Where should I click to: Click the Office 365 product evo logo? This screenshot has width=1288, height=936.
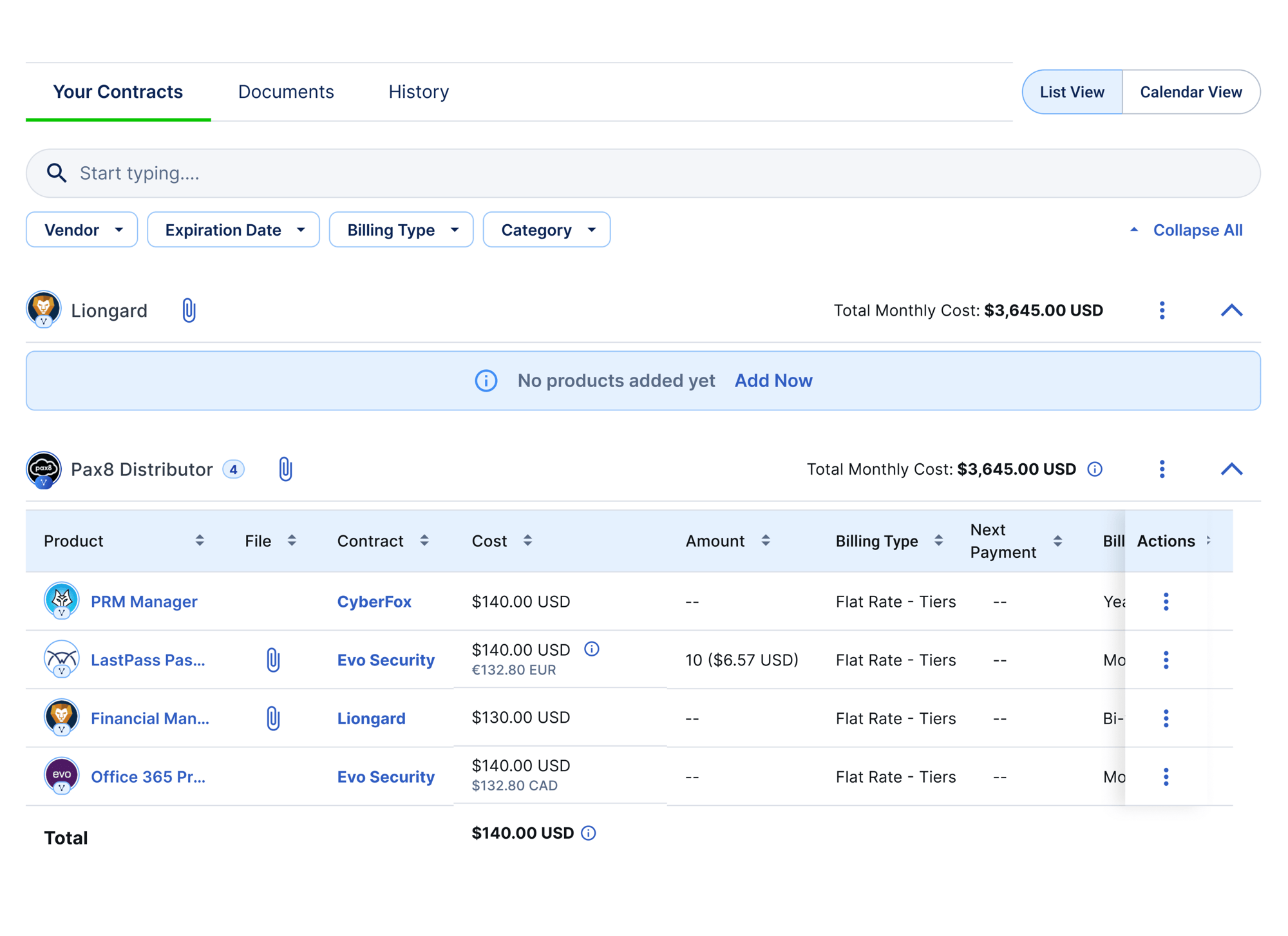(x=61, y=776)
